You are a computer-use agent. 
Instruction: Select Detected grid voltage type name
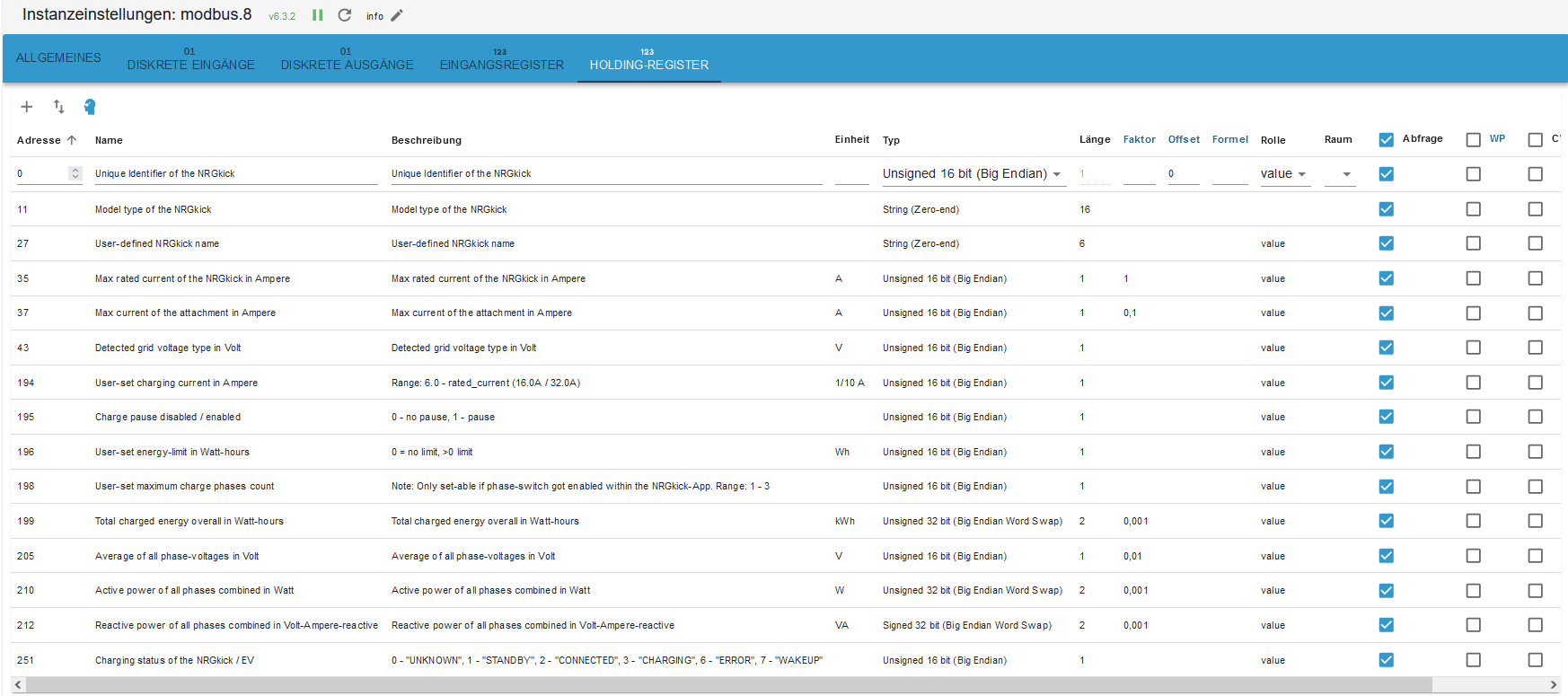coord(168,348)
